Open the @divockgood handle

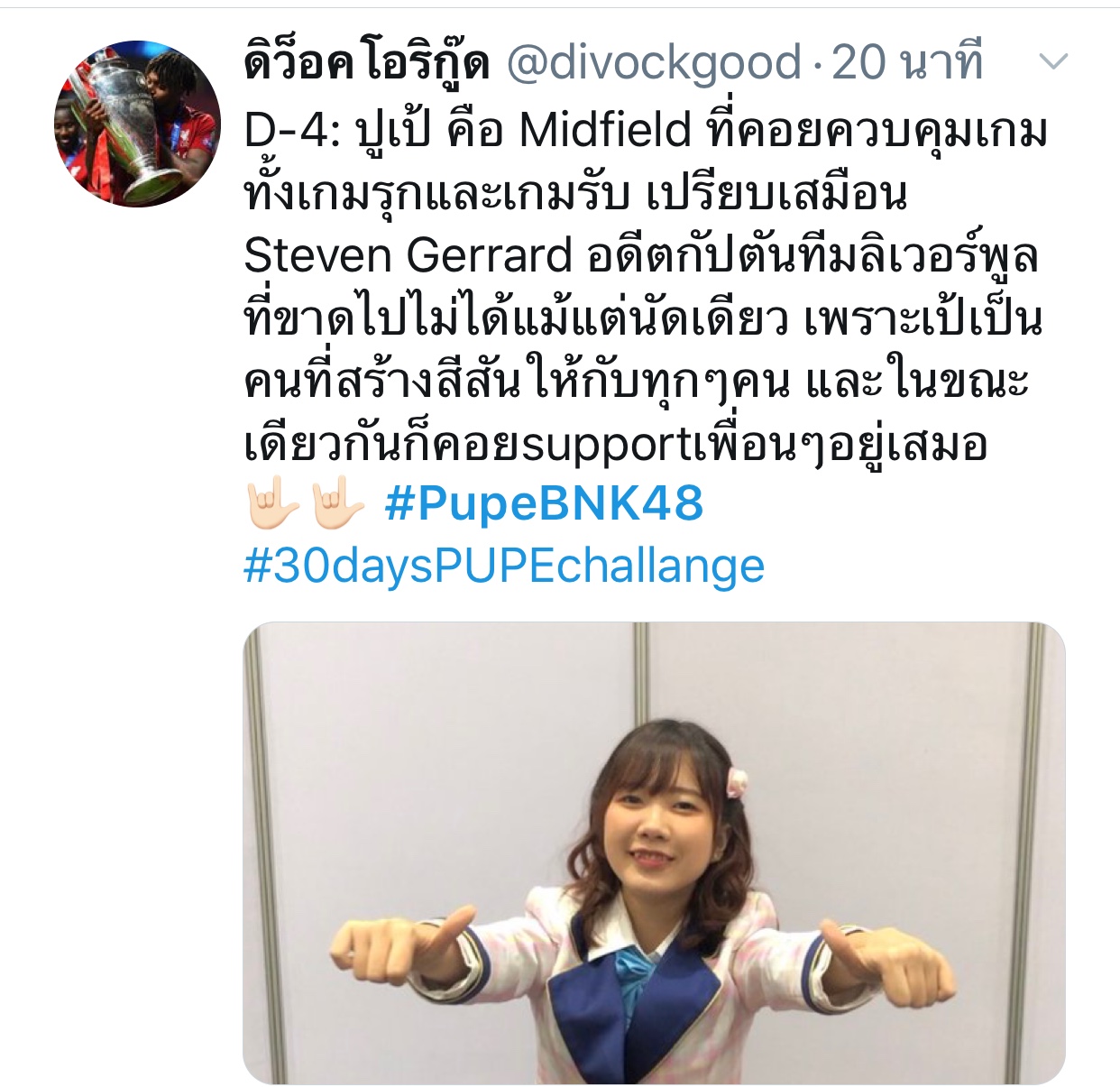pyautogui.click(x=654, y=63)
